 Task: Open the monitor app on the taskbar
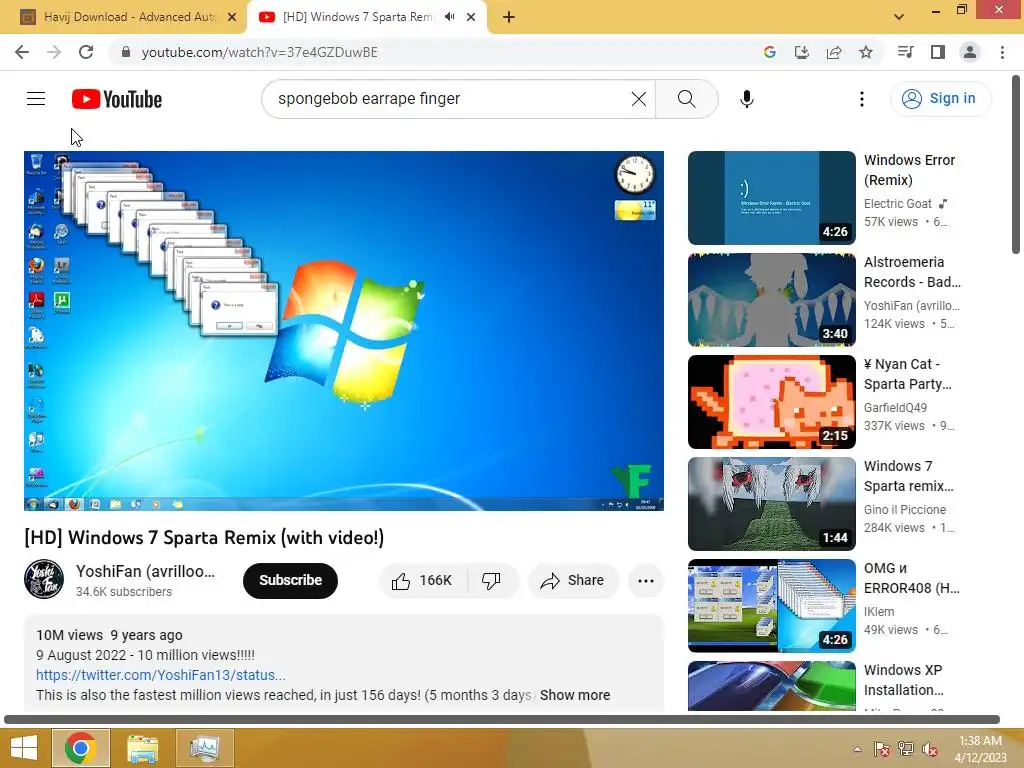pyautogui.click(x=204, y=748)
